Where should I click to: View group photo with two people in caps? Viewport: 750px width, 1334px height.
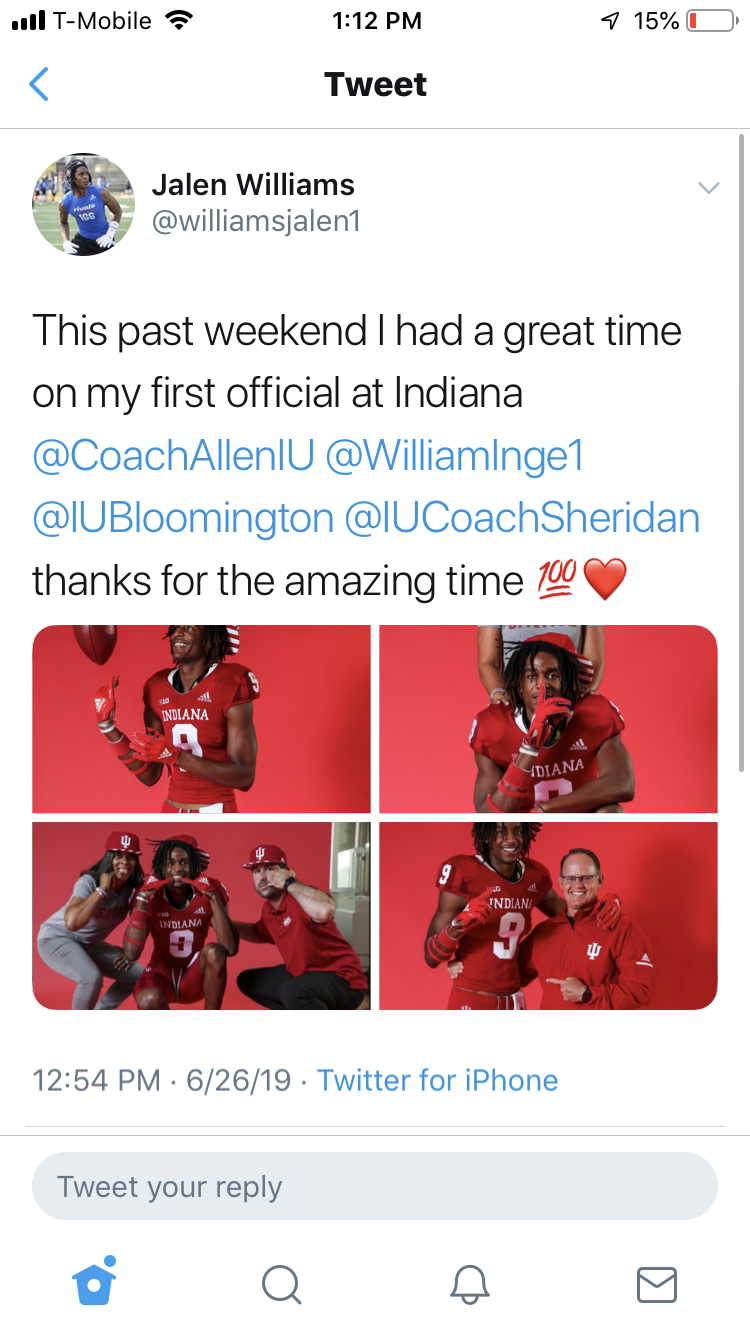click(201, 916)
